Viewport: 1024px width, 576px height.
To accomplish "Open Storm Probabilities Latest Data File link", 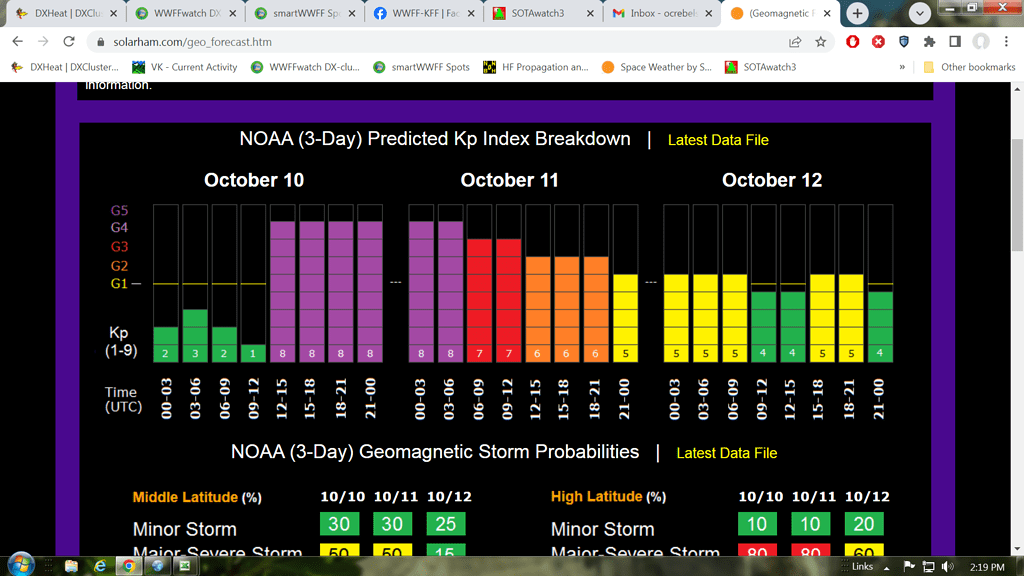I will 726,453.
